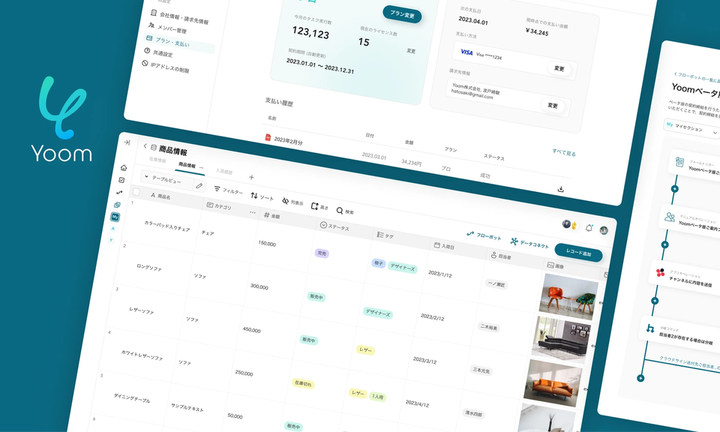Click 変更 next to the VISA card
The height and width of the screenshot is (432, 720).
pos(559,68)
